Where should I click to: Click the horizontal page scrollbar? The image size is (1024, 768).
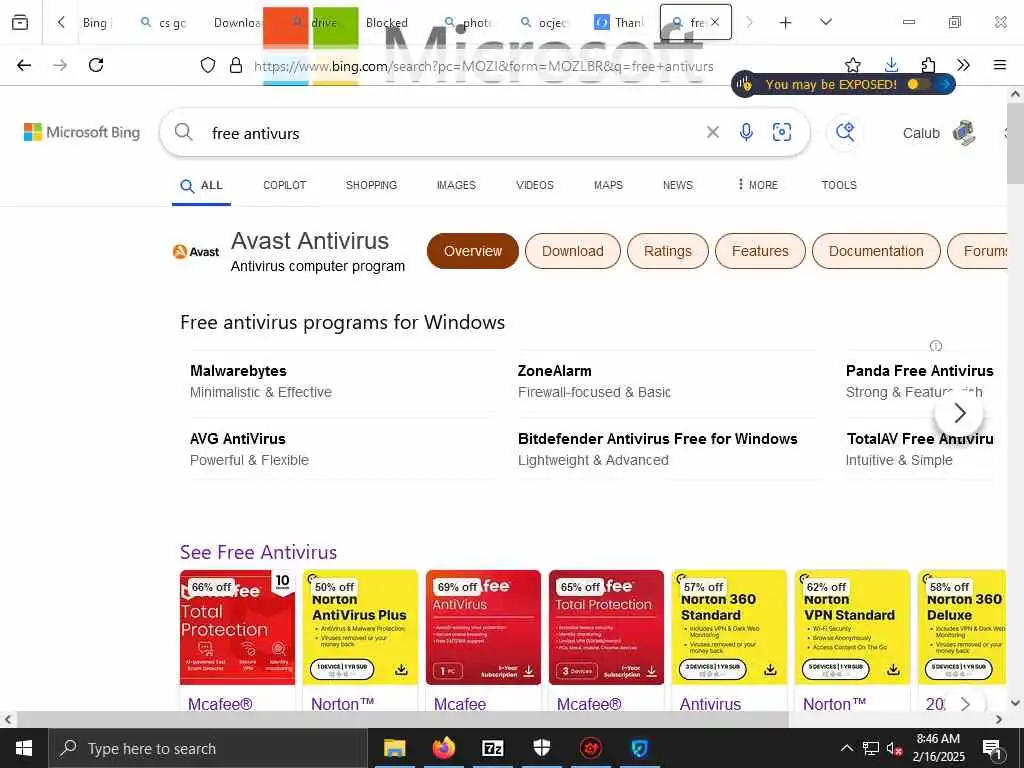(402, 719)
